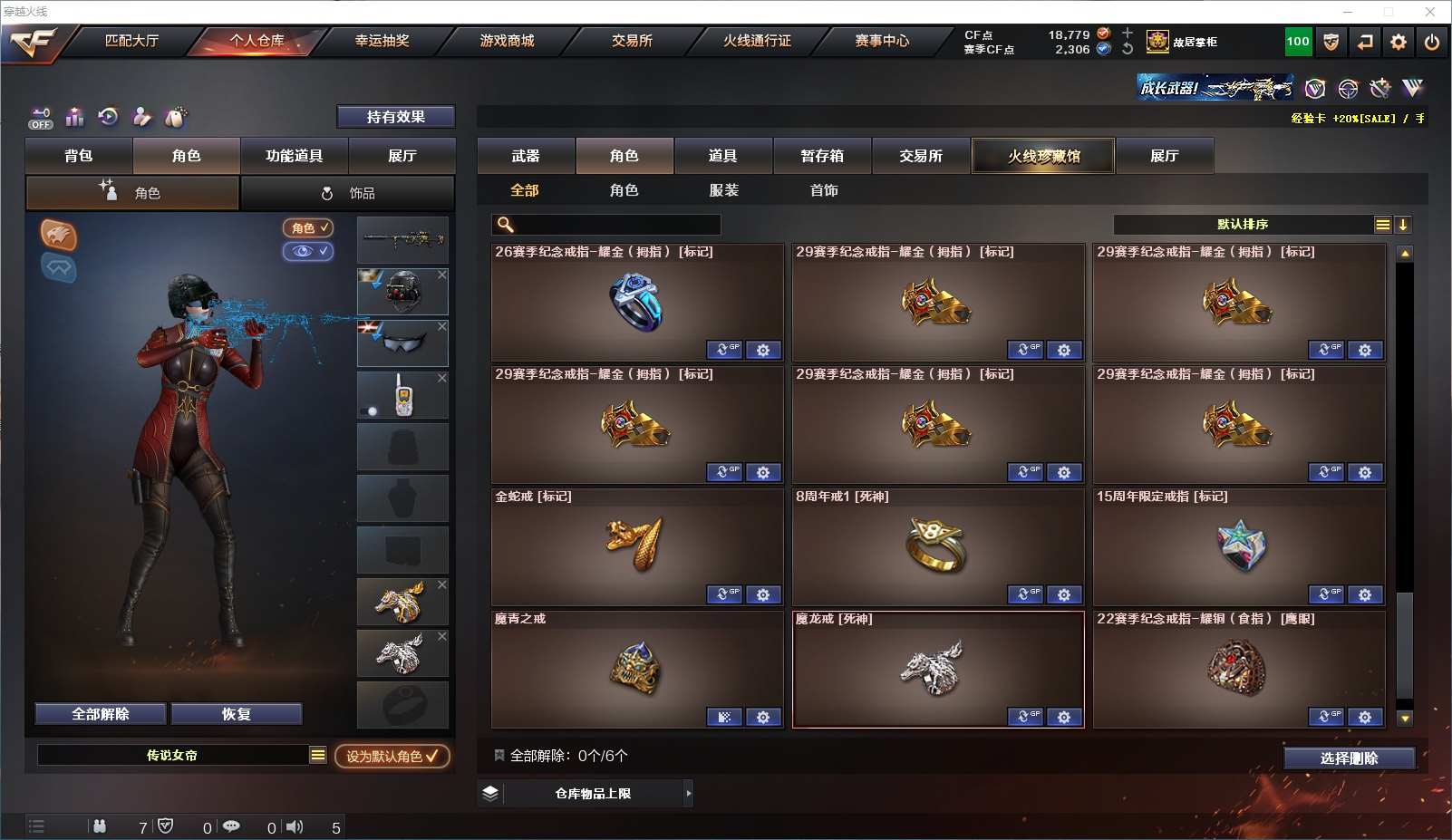Viewport: 1452px width, 840px height.
Task: Click the lion emblem icon above the character preview
Action: (58, 235)
